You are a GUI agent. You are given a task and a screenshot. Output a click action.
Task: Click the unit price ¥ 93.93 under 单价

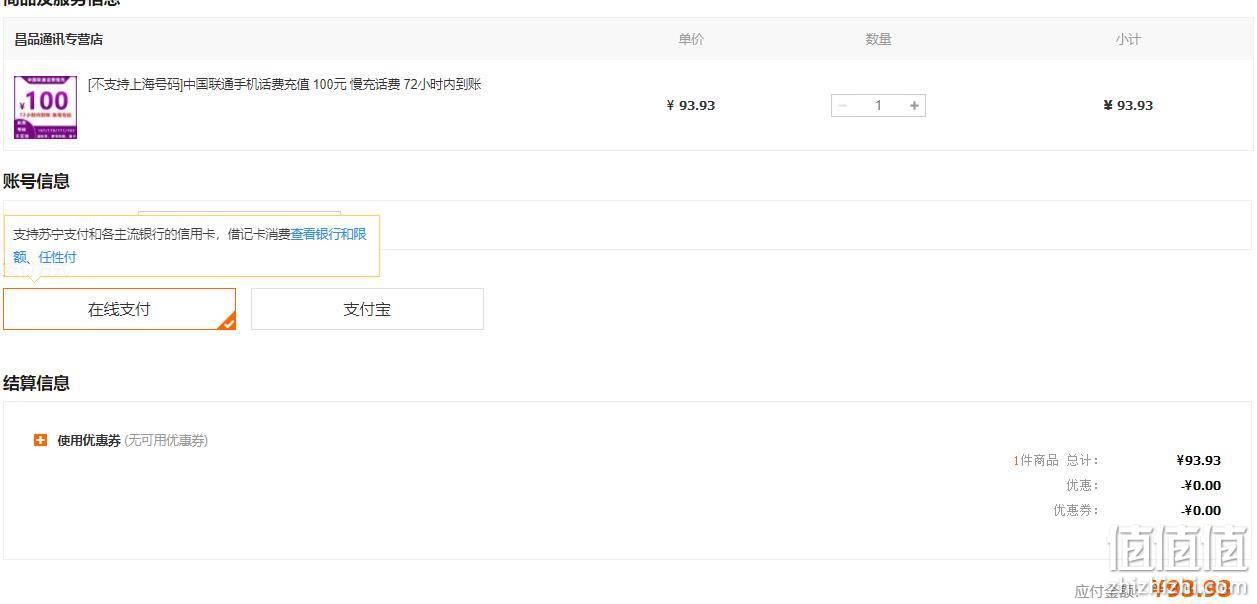pyautogui.click(x=691, y=105)
